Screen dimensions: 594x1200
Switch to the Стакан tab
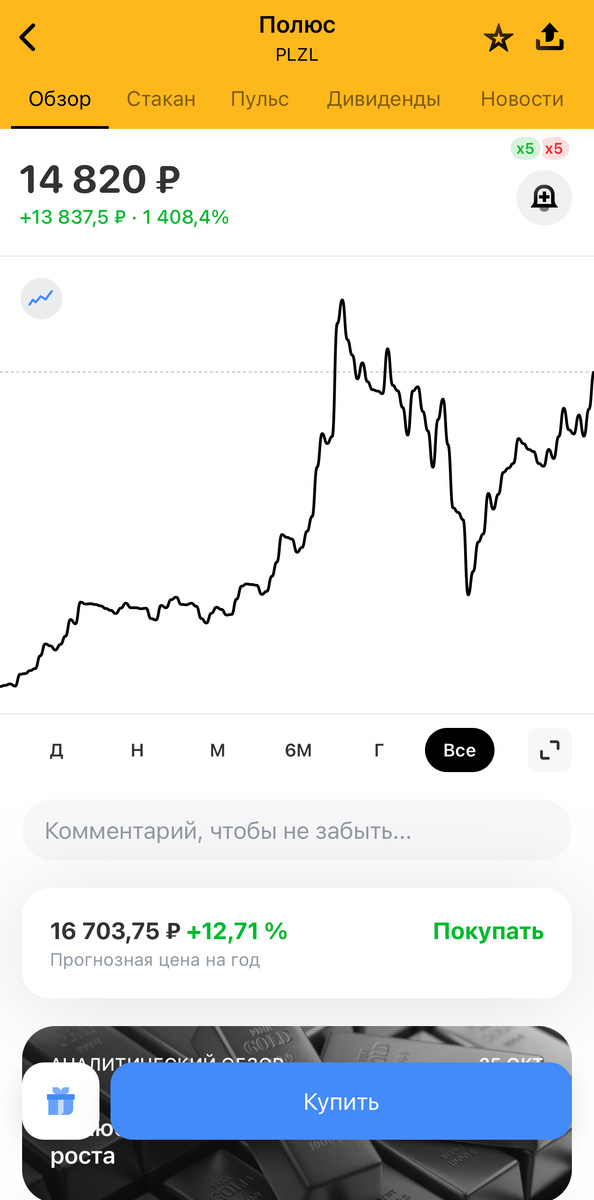click(x=161, y=99)
